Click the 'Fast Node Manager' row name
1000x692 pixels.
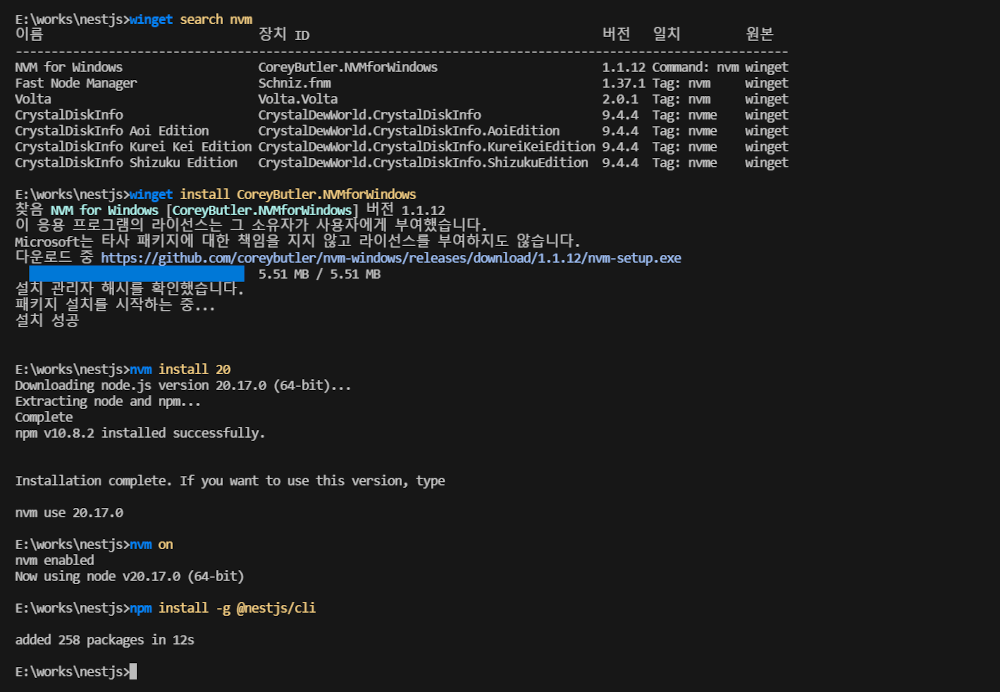point(76,83)
